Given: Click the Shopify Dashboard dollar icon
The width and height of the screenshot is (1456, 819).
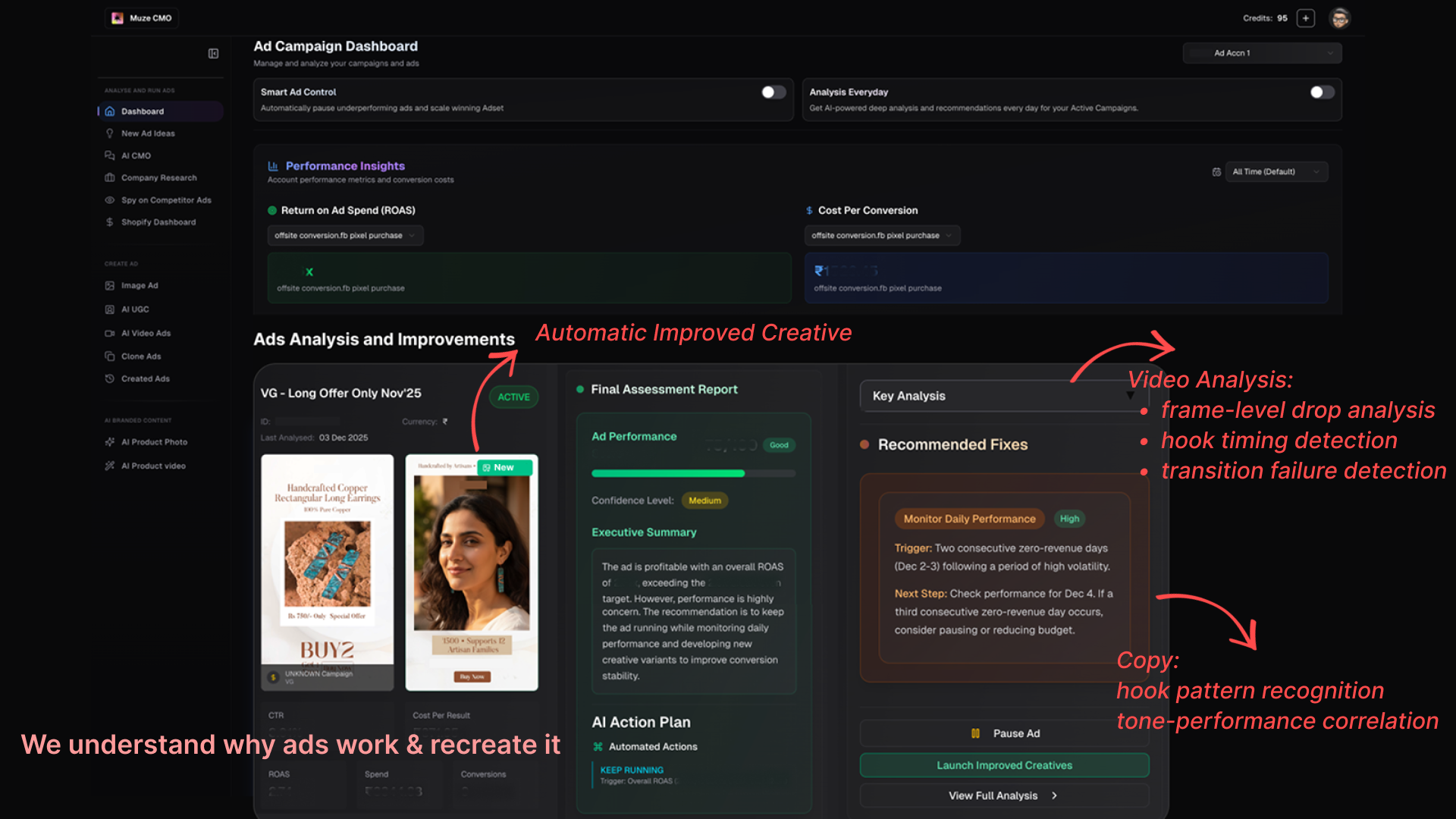Looking at the screenshot, I should (110, 222).
